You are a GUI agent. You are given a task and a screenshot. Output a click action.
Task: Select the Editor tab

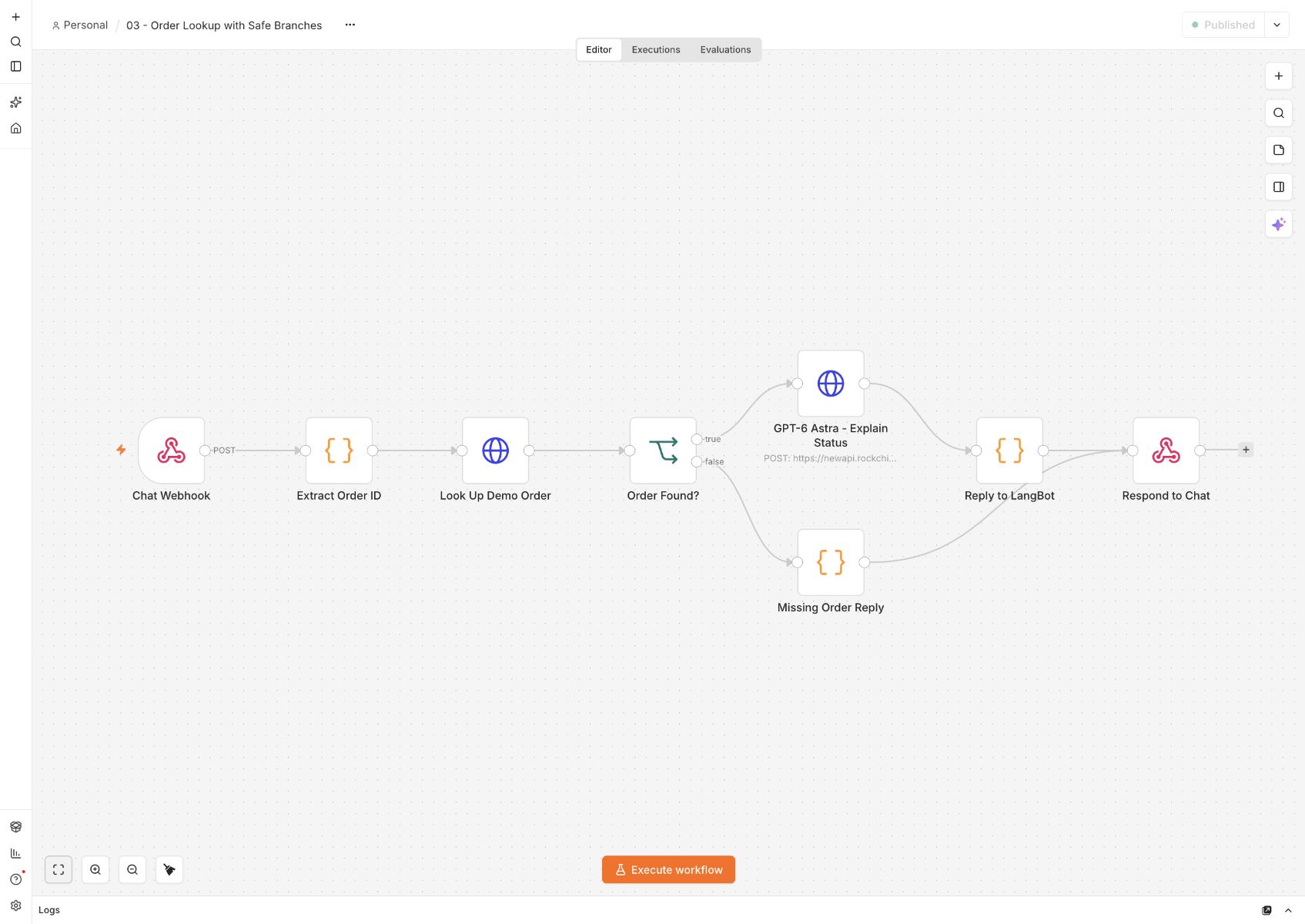coord(599,50)
